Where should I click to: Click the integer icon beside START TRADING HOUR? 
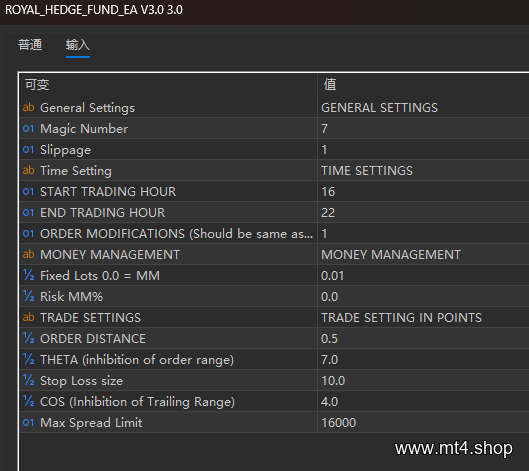click(29, 192)
